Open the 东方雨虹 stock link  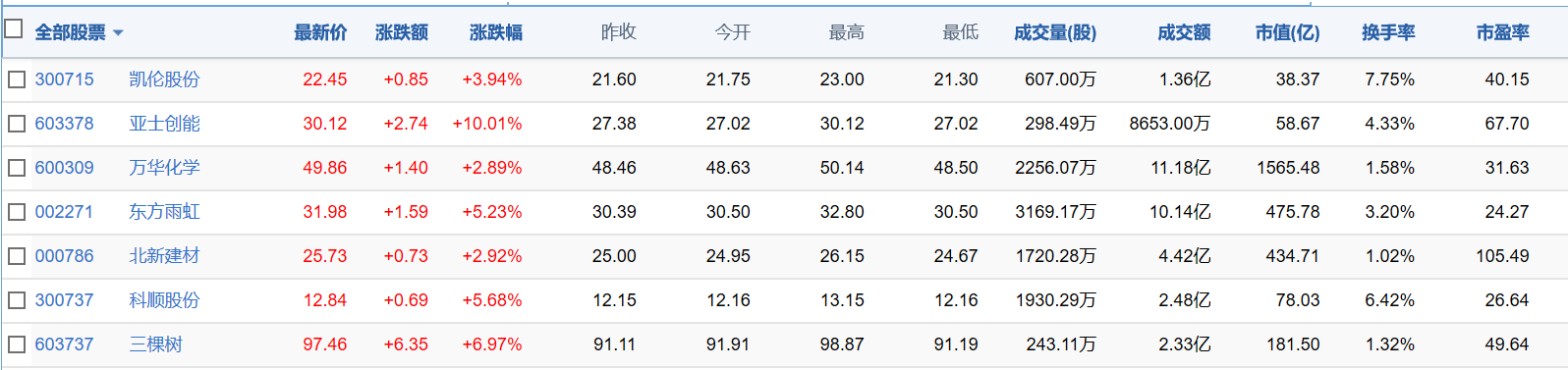coord(164,212)
